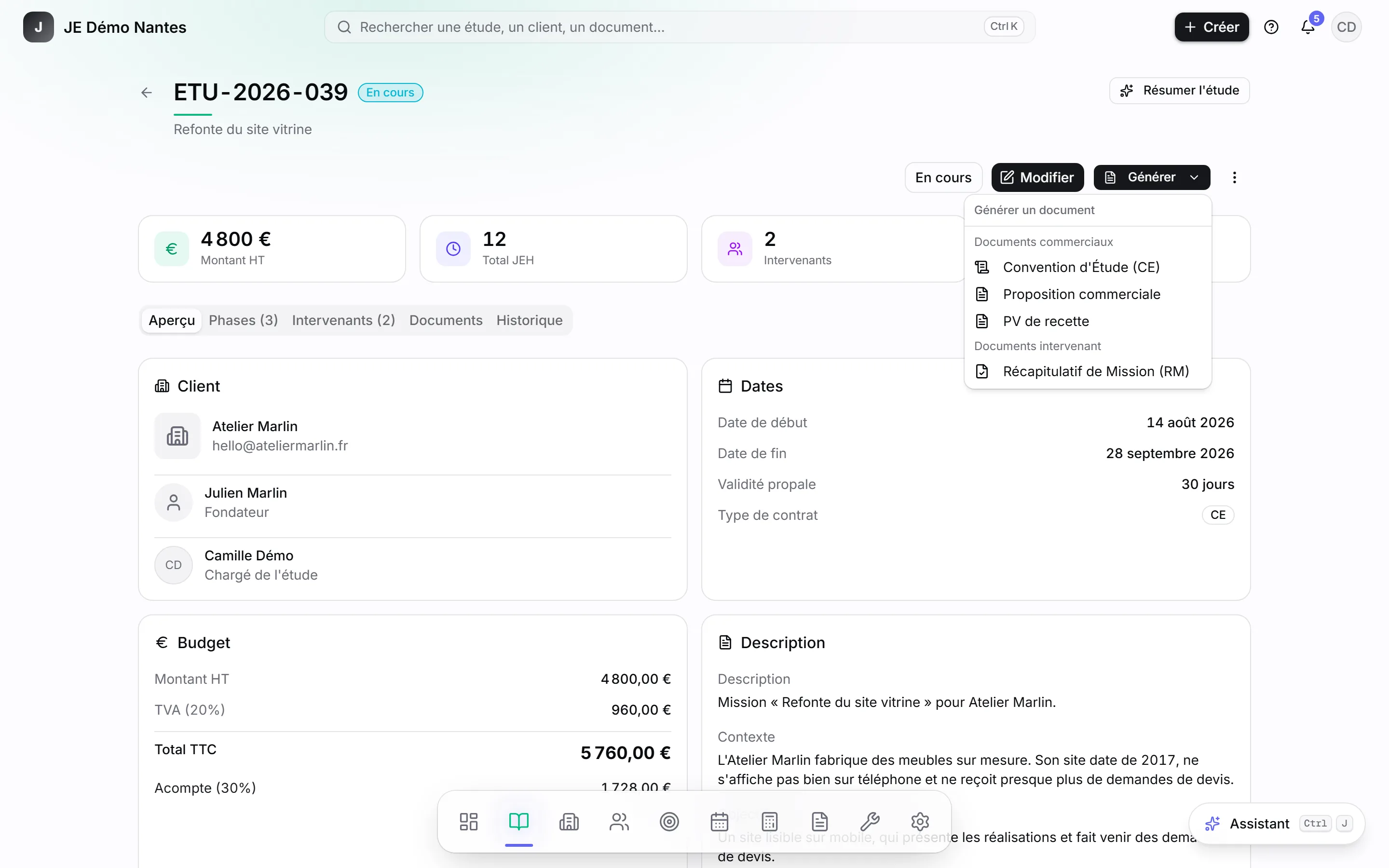Screen dimensions: 1389x868
Task: Open the target icon in bottom dock
Action: coord(669,822)
